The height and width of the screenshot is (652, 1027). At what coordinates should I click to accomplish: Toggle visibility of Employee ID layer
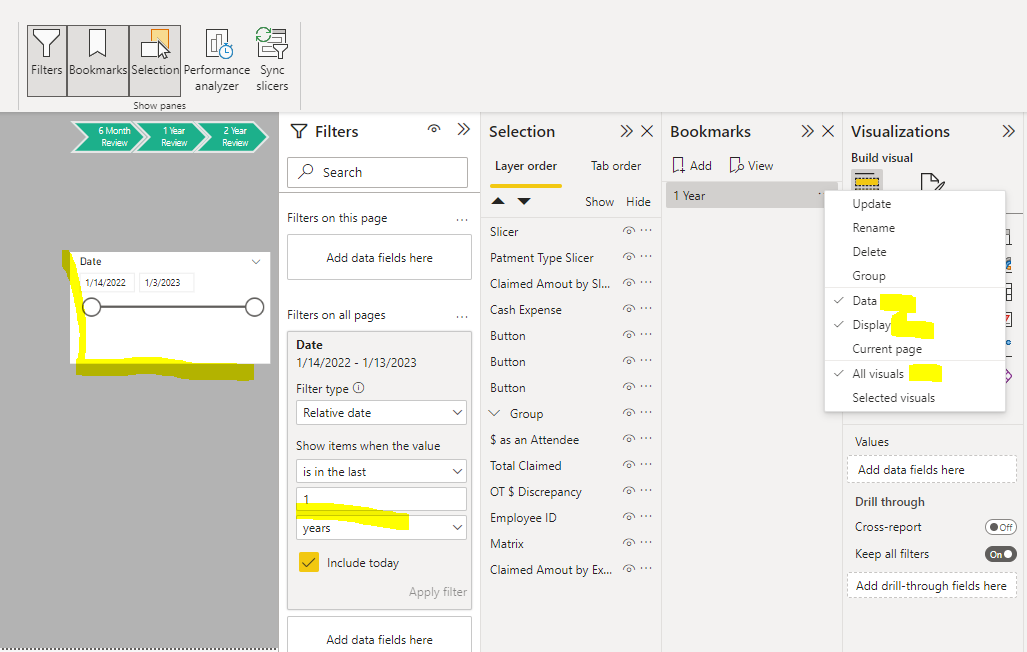pyautogui.click(x=629, y=517)
